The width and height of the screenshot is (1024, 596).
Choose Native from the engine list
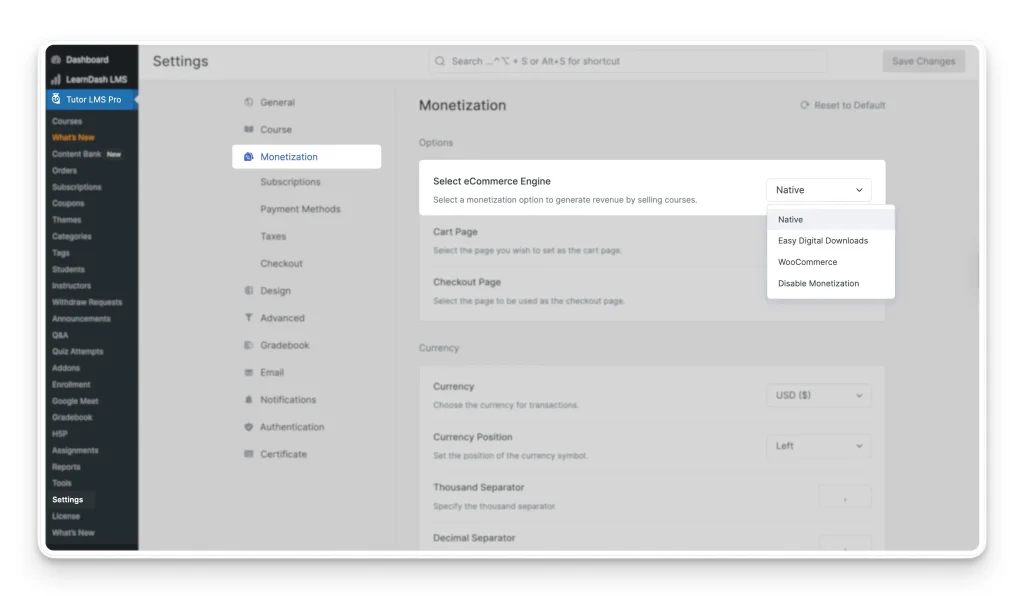(x=831, y=219)
